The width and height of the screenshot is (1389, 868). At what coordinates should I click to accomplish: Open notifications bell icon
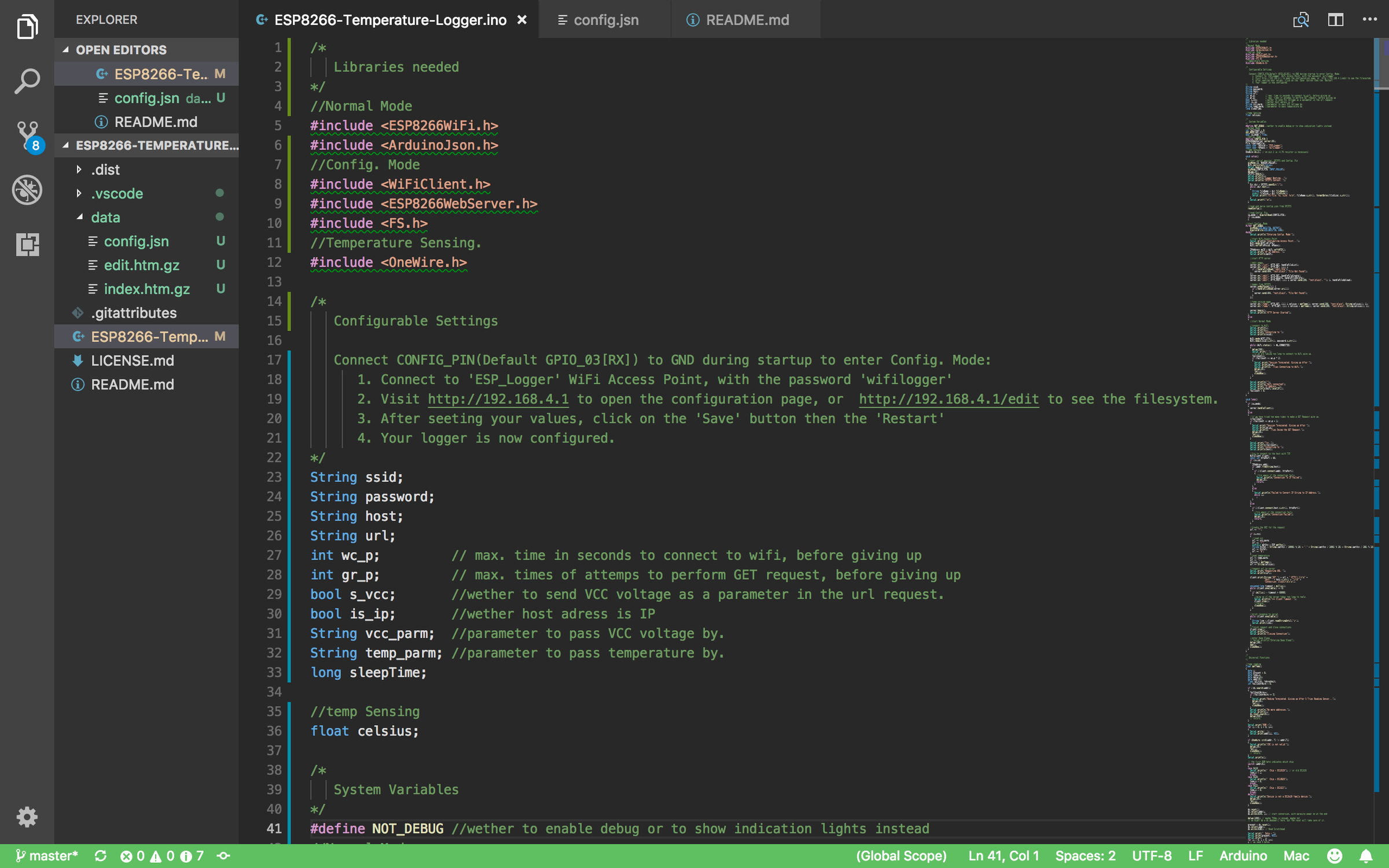click(x=1366, y=856)
